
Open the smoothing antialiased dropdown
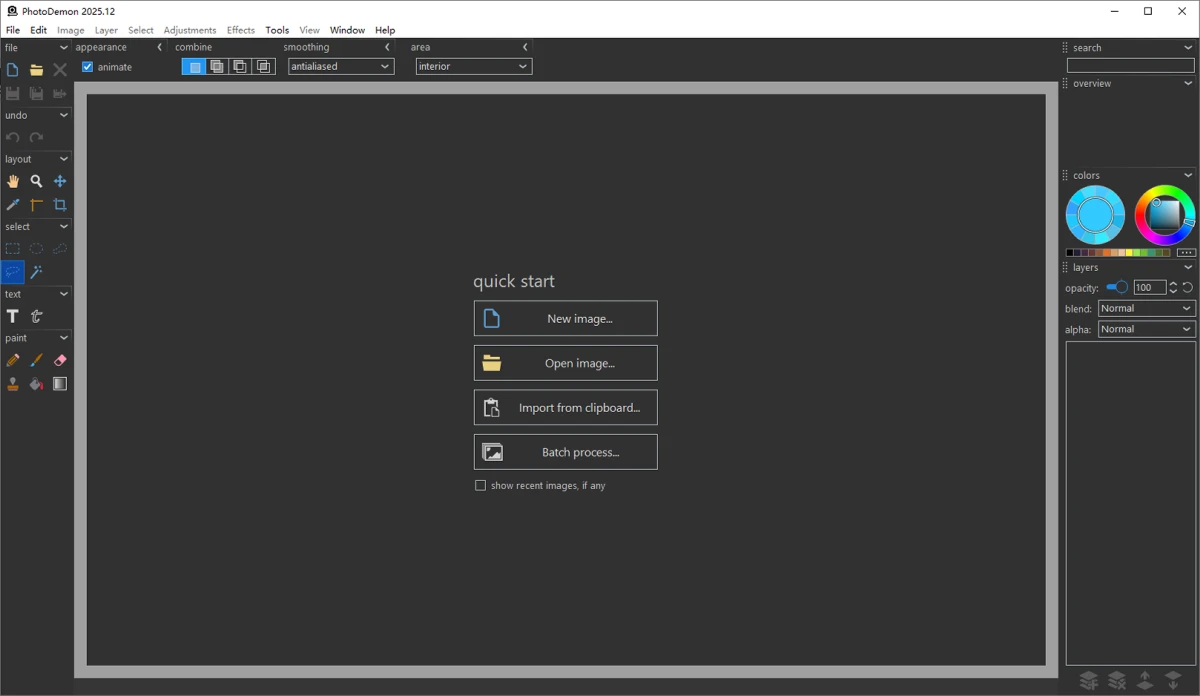341,66
